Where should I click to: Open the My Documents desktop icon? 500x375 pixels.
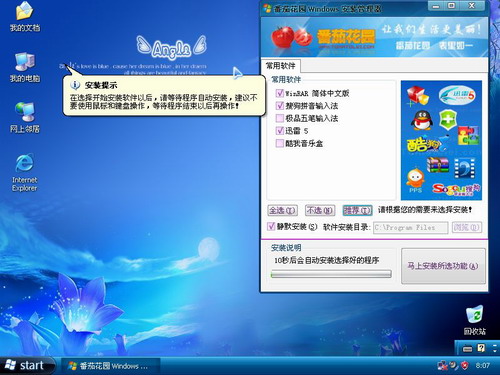(25, 17)
